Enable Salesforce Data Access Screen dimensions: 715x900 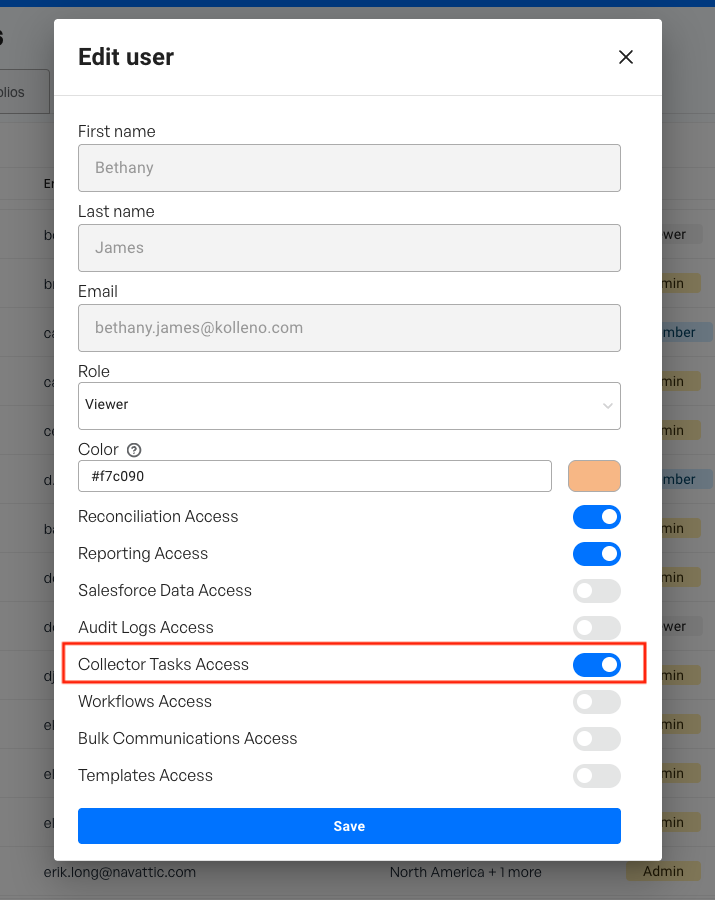[x=597, y=591]
